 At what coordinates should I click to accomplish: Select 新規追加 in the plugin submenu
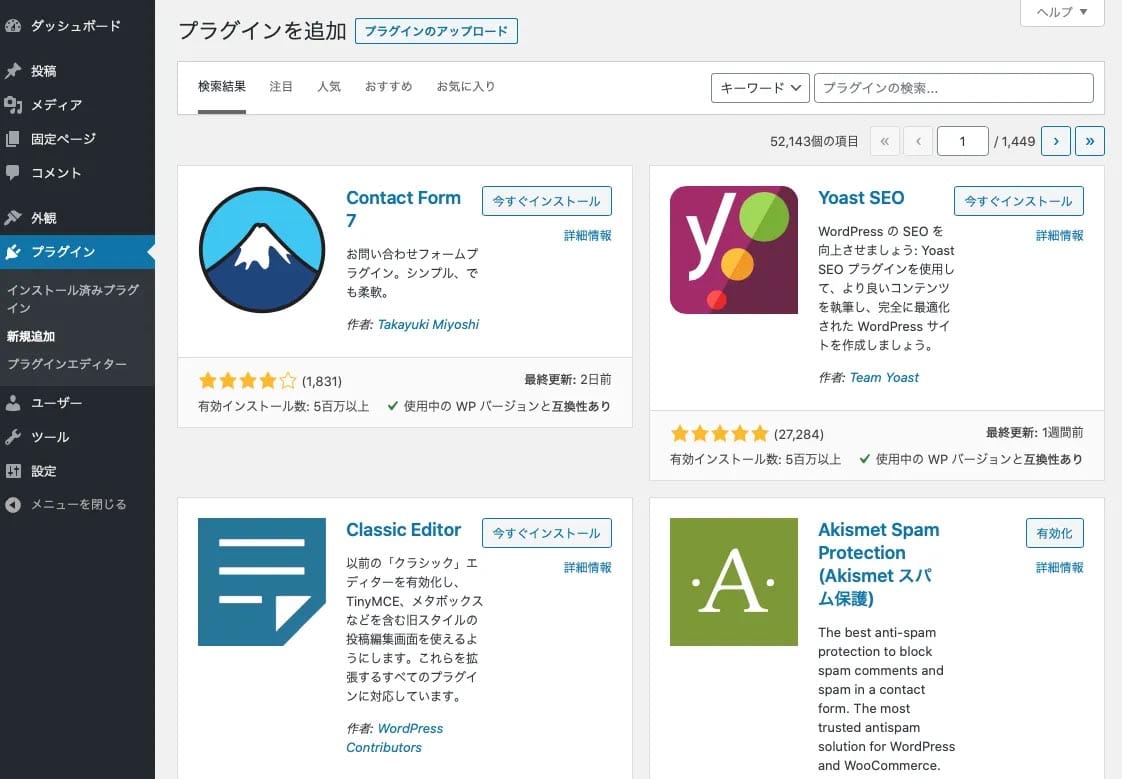[31, 336]
